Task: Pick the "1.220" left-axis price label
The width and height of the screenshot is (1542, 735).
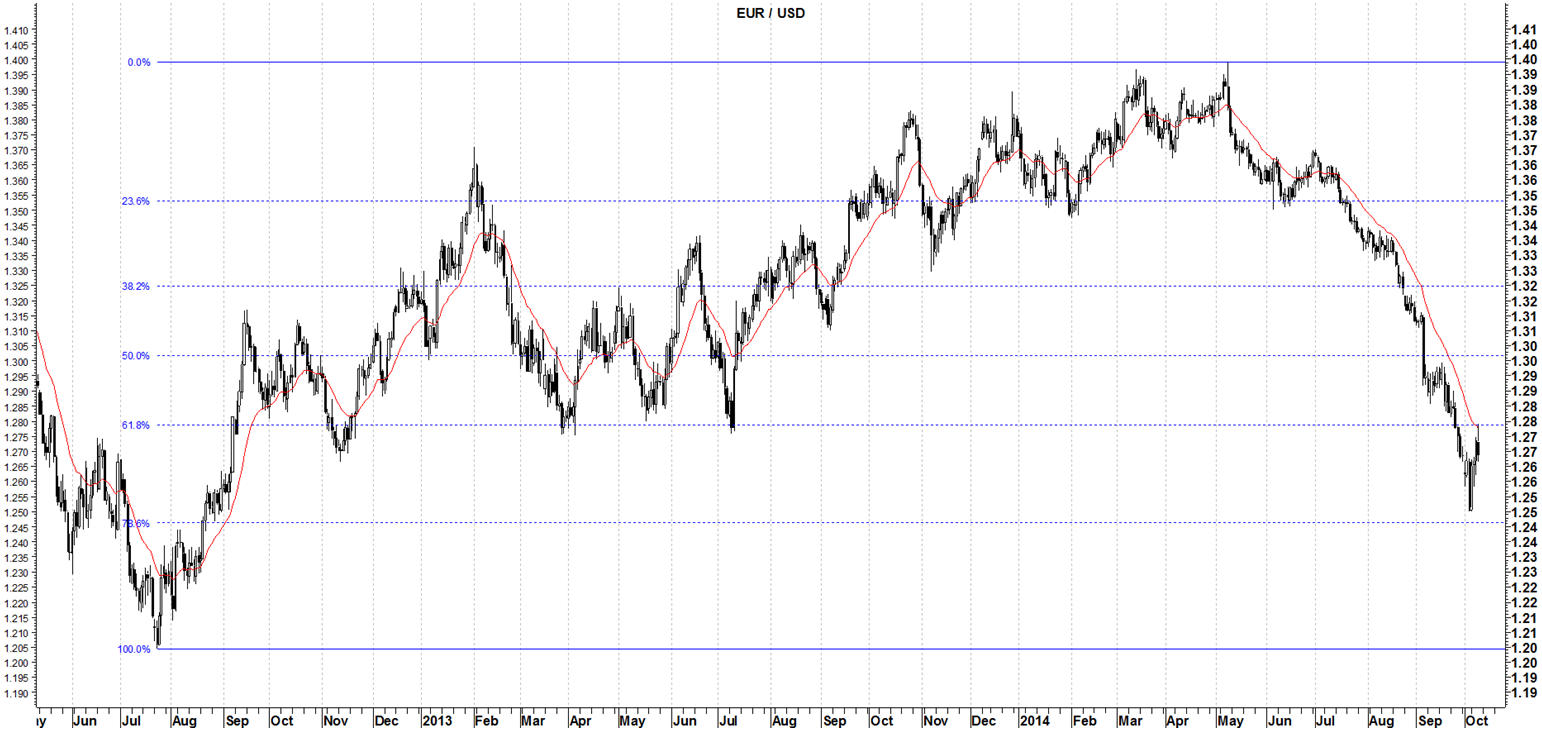Action: tap(16, 602)
